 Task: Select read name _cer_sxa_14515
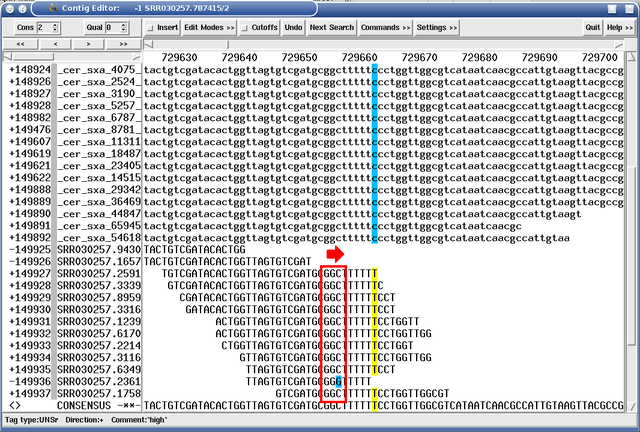click(98, 178)
